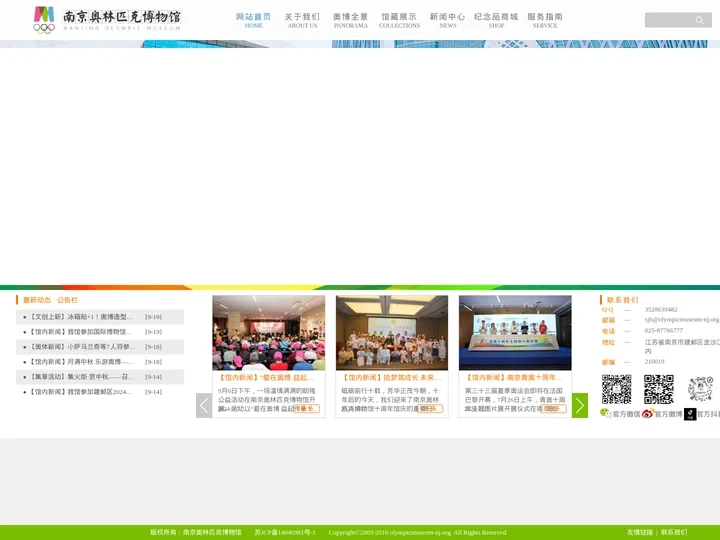Open the 网站首页 HOME menu

click(253, 20)
